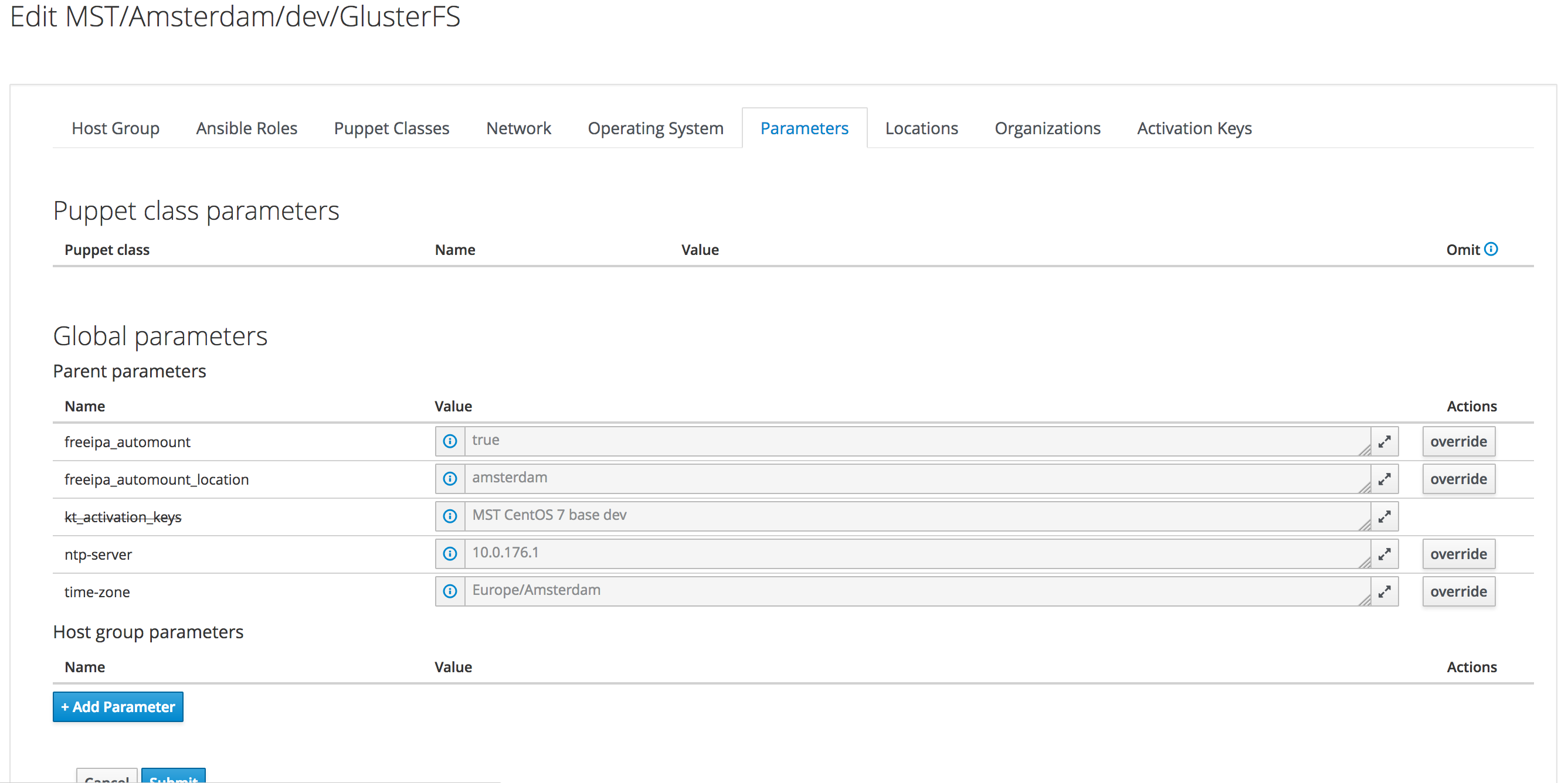The height and width of the screenshot is (783, 1568).
Task: Click the freeipa_automount parameter name
Action: click(x=127, y=442)
